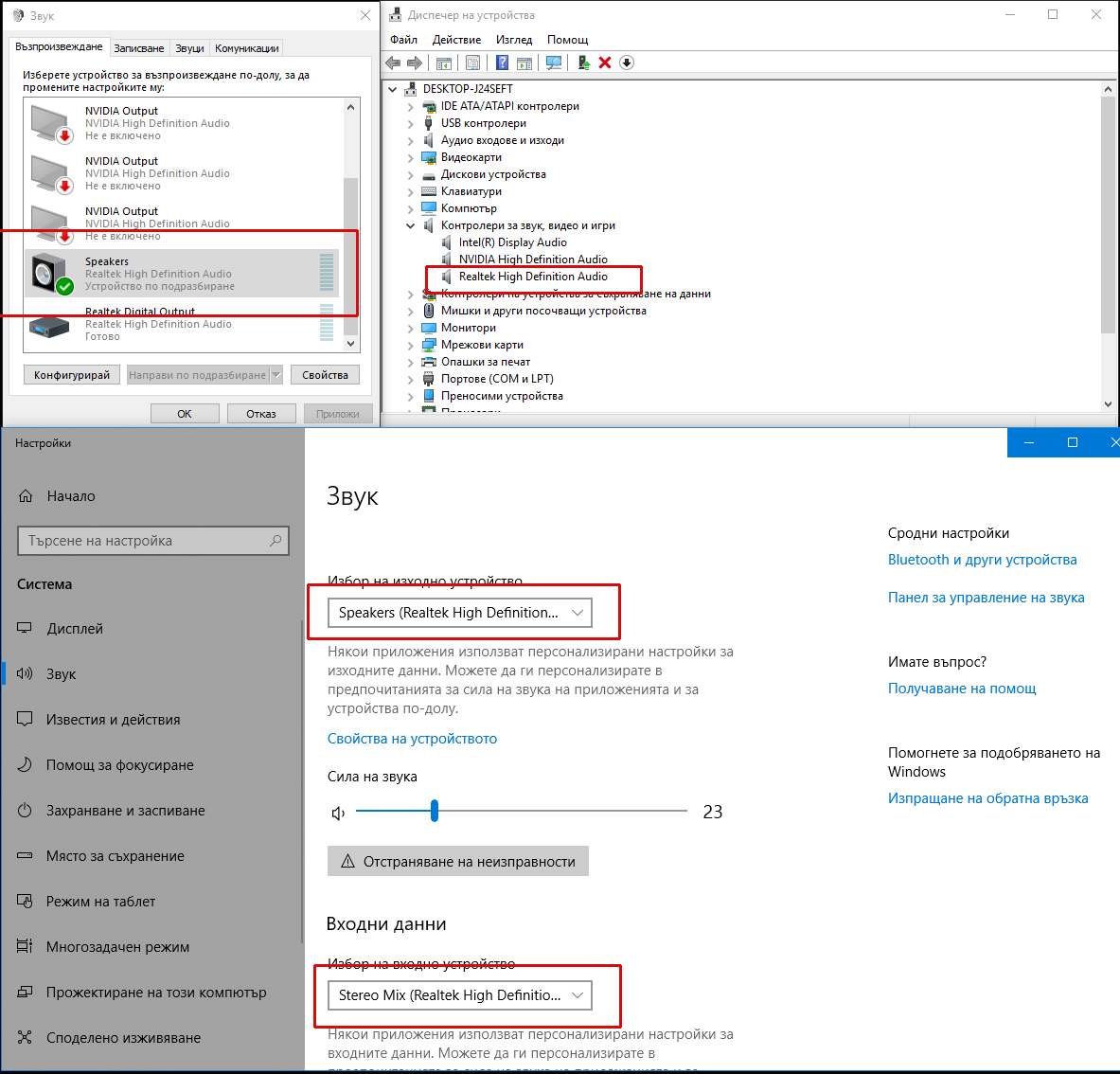Expand Аудио входове и изходи node
1120x1074 pixels.
(410, 141)
